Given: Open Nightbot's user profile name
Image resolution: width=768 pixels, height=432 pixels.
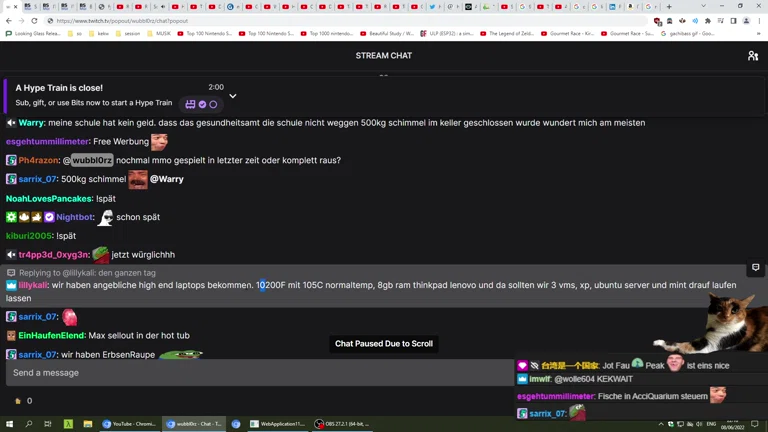Looking at the screenshot, I should (x=75, y=217).
